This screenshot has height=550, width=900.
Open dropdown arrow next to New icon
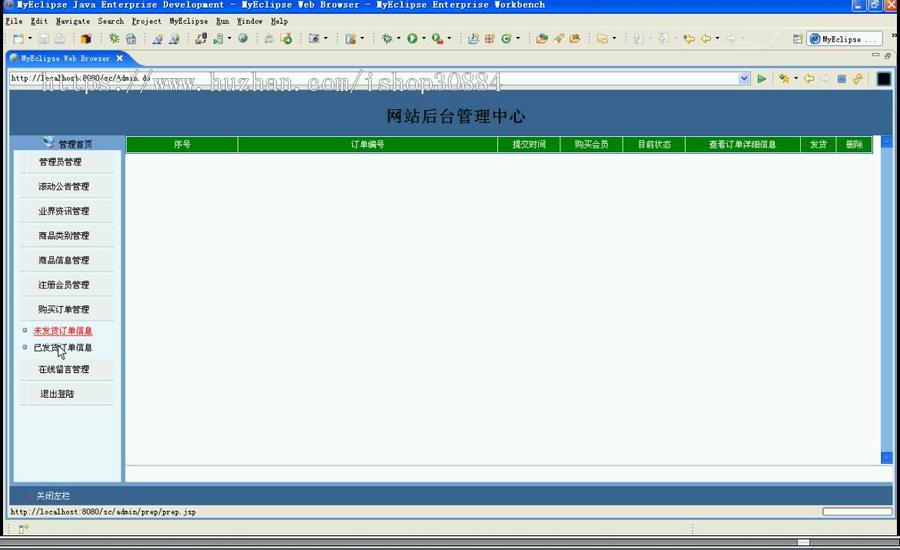[30, 38]
